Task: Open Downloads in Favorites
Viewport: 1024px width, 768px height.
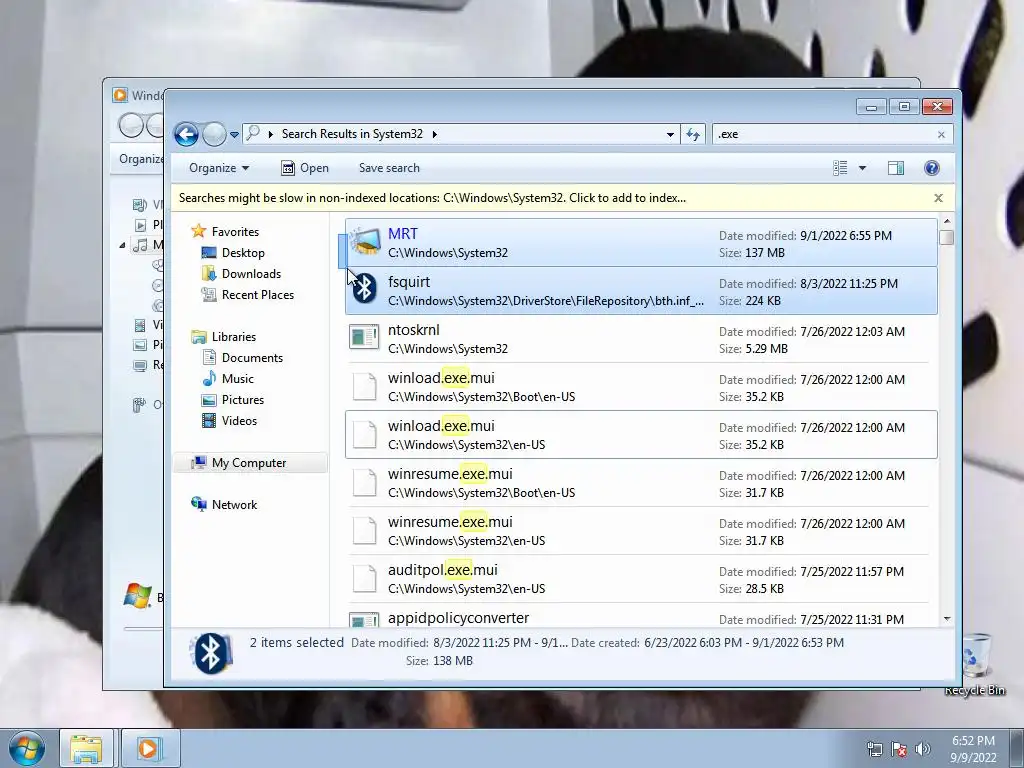Action: tap(251, 274)
